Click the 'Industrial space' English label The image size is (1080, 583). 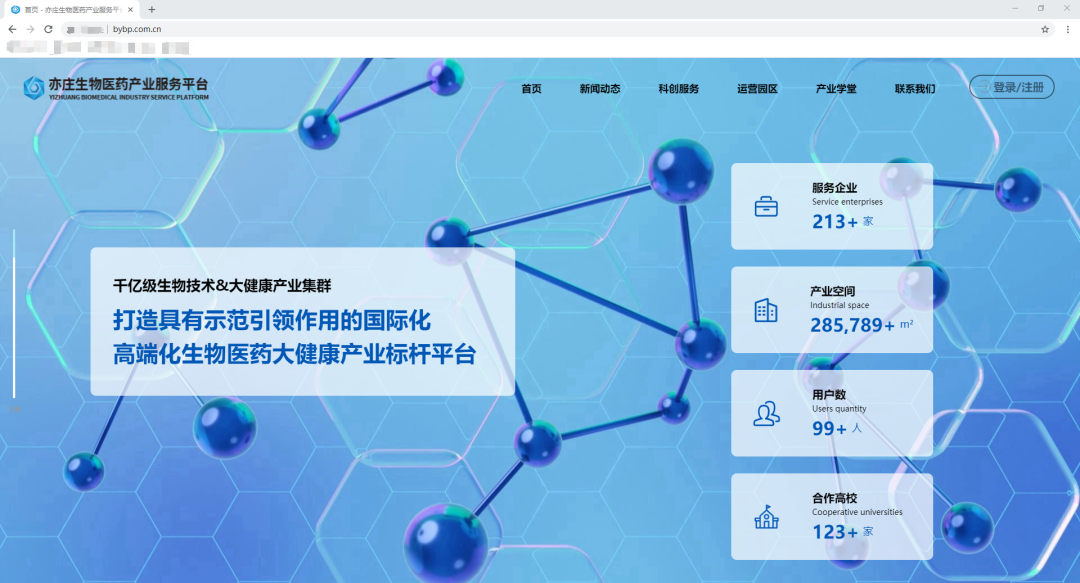pos(840,305)
